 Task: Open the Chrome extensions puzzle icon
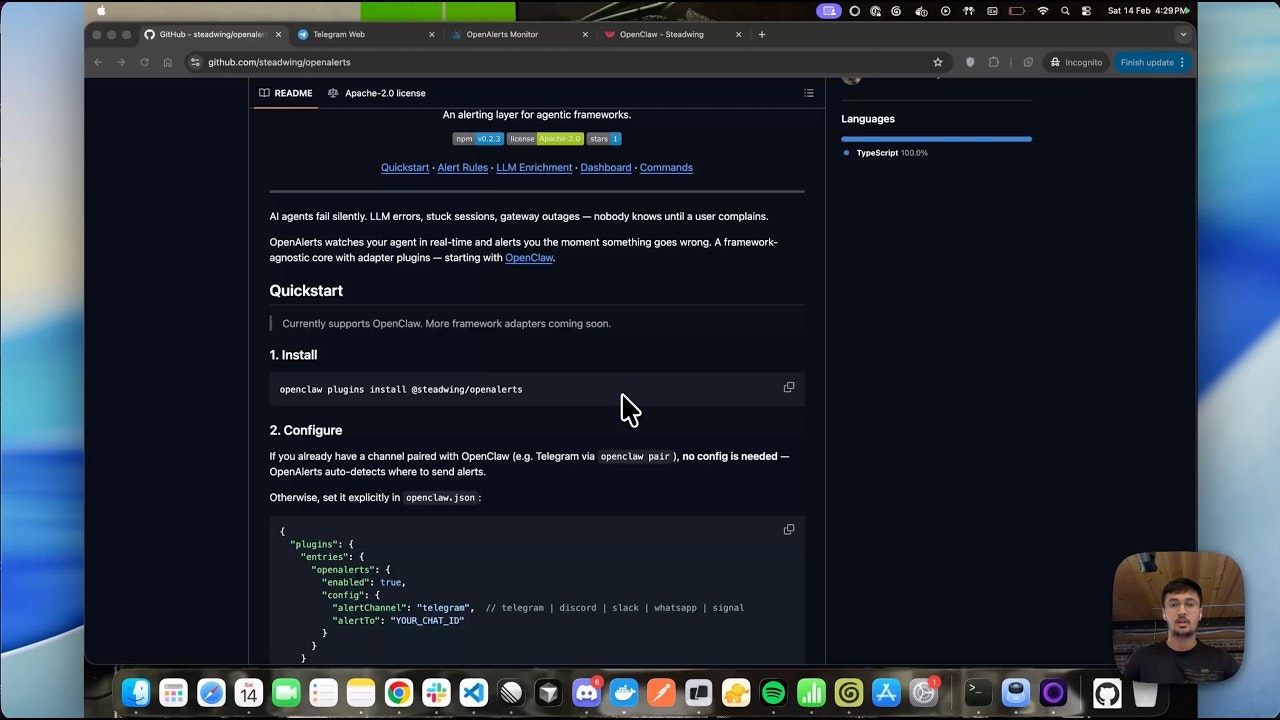coord(993,62)
